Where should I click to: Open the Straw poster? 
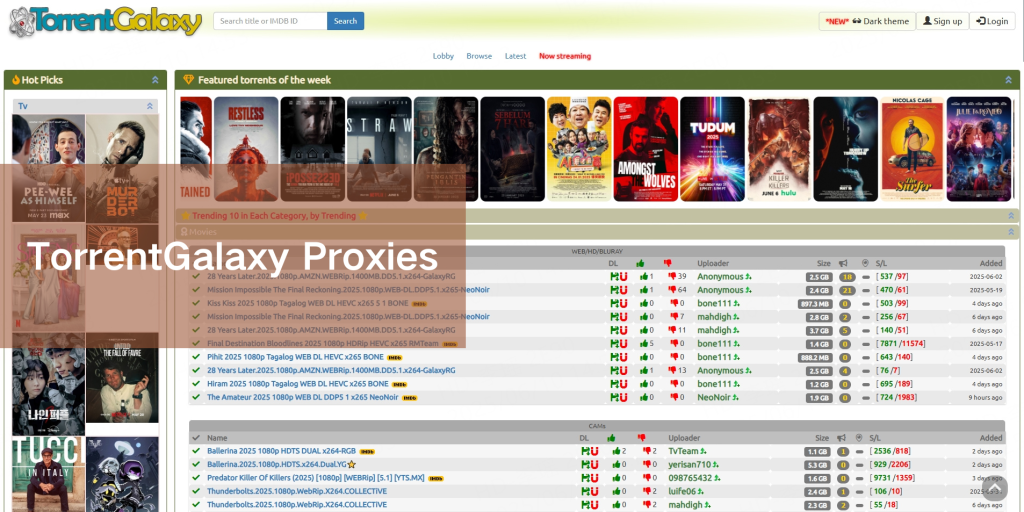click(x=379, y=149)
